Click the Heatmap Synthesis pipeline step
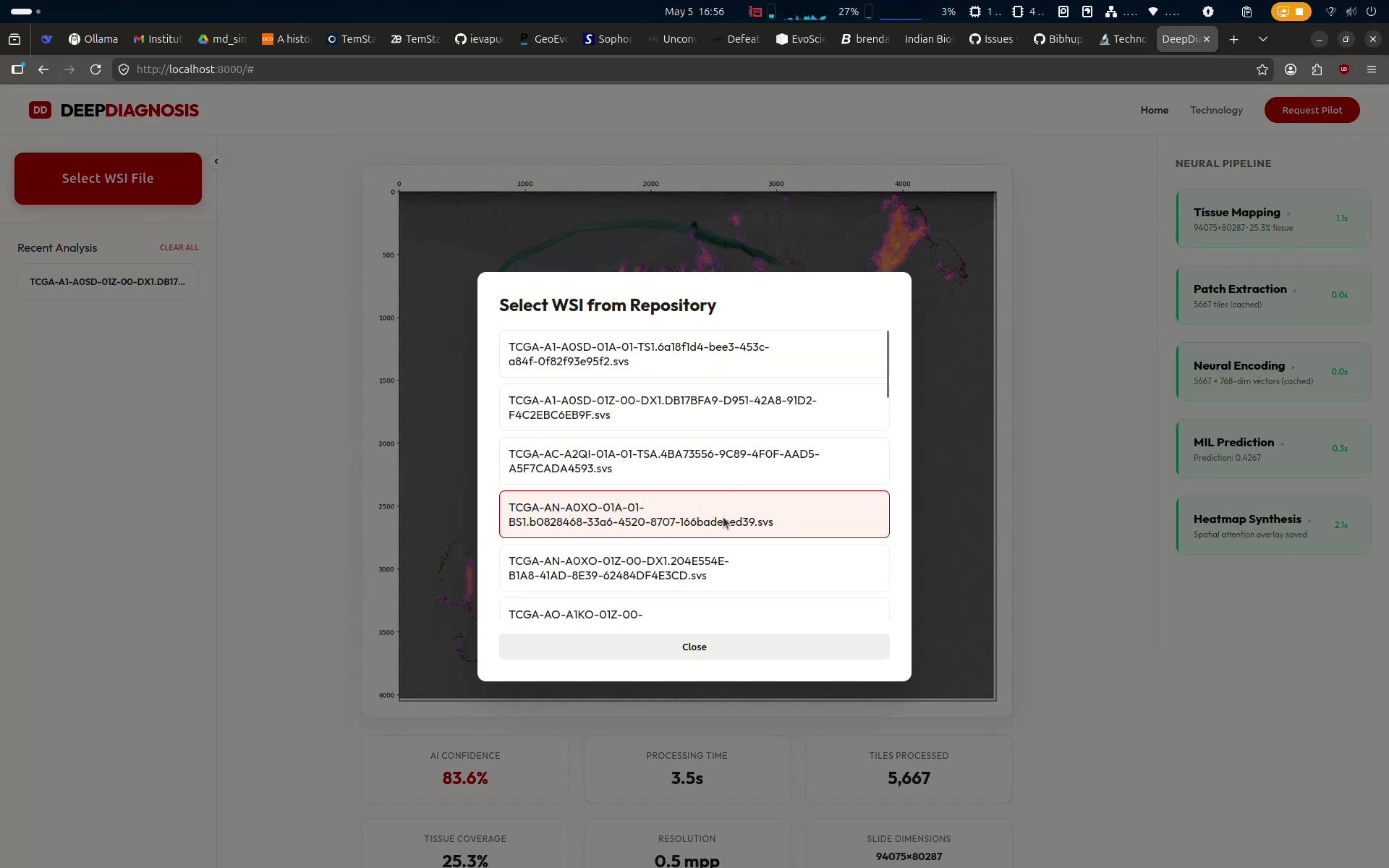This screenshot has width=1389, height=868. (x=1273, y=525)
